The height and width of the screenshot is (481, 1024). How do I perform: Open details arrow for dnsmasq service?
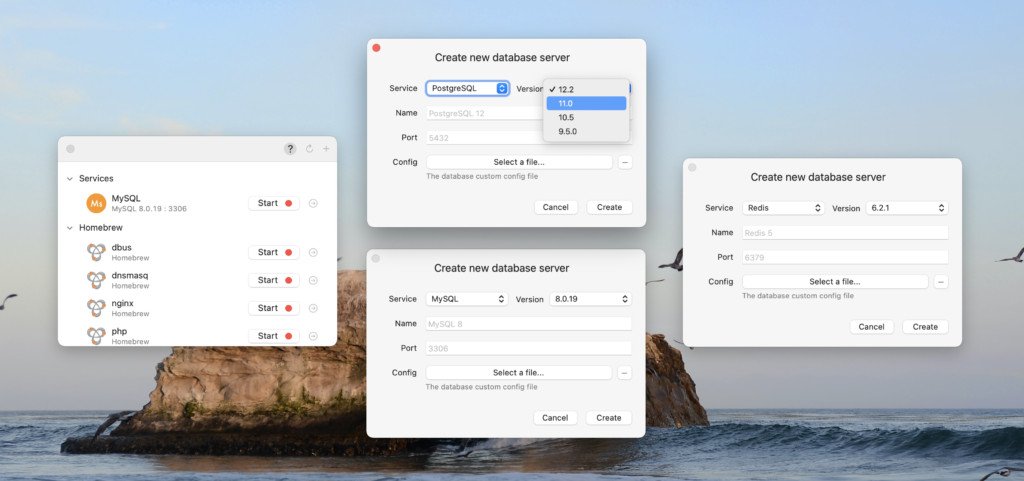(313, 280)
